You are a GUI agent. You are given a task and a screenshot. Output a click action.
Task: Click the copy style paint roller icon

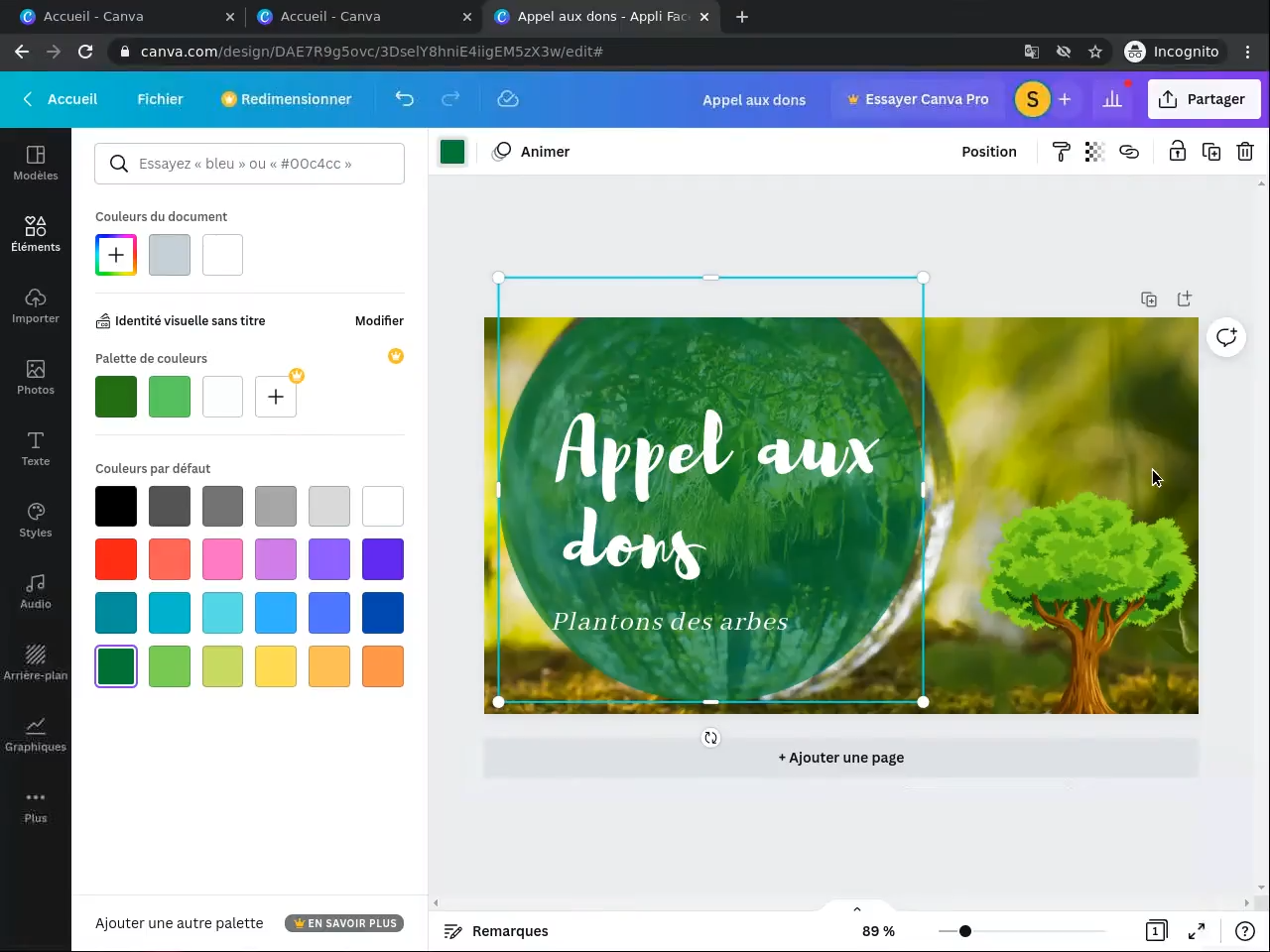1061,152
